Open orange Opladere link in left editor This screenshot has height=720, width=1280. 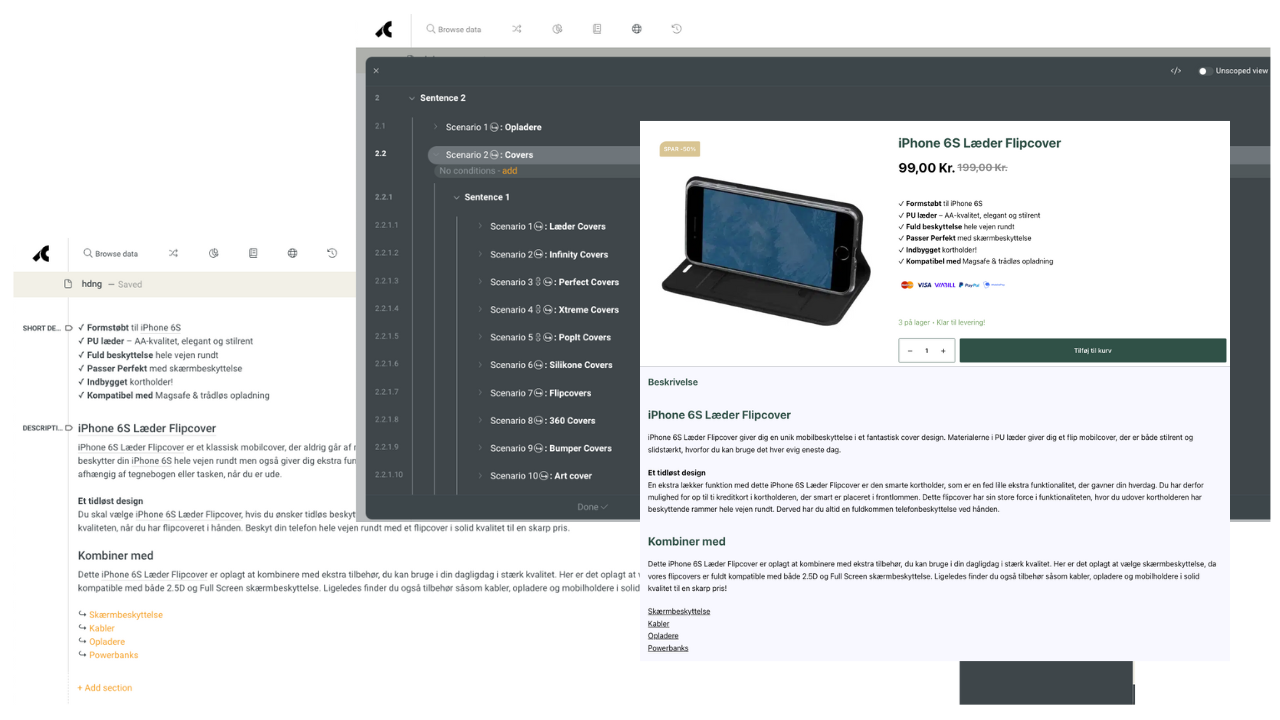click(x=107, y=642)
